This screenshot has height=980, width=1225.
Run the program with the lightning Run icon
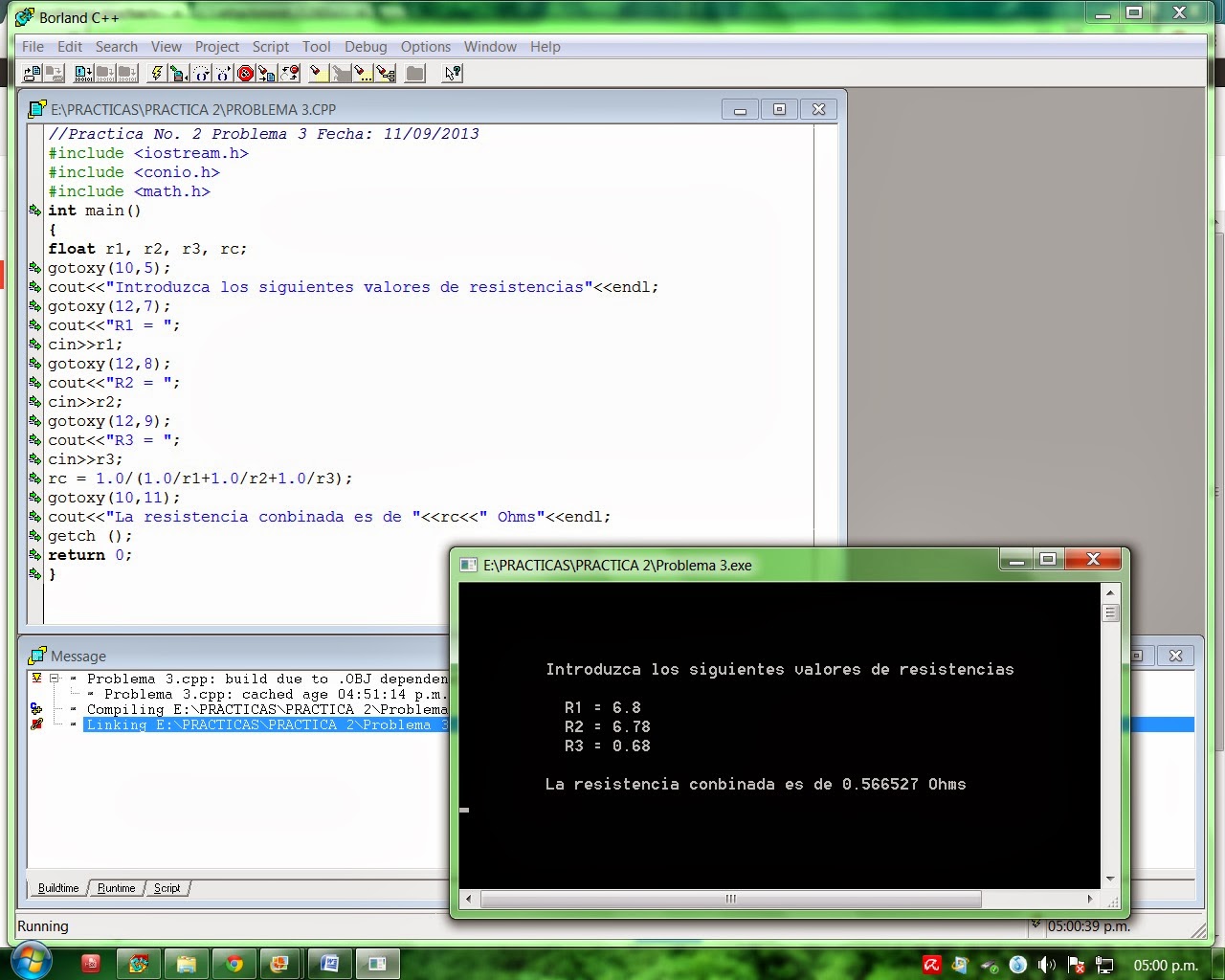click(x=157, y=73)
